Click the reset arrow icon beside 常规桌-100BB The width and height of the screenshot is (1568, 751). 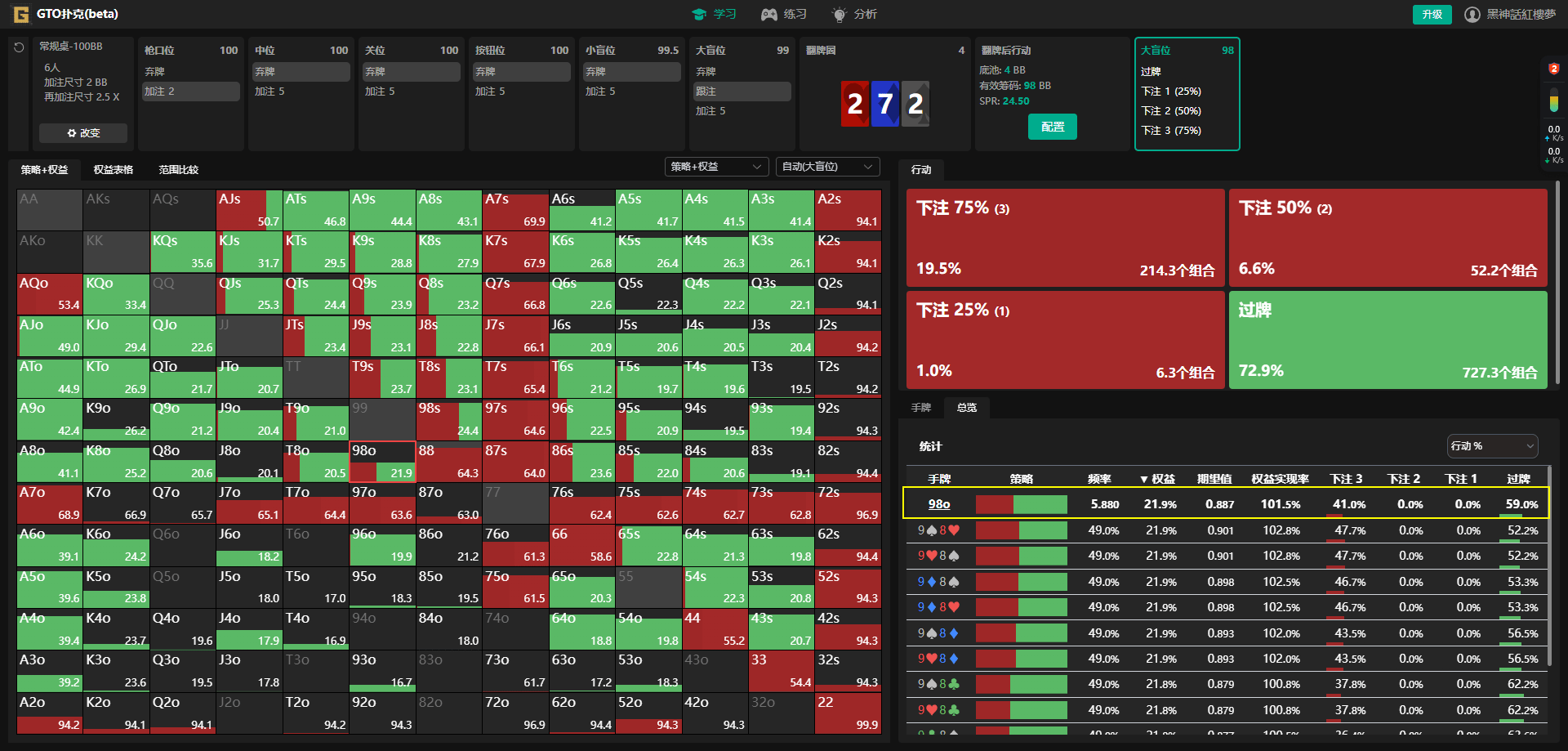click(x=19, y=48)
